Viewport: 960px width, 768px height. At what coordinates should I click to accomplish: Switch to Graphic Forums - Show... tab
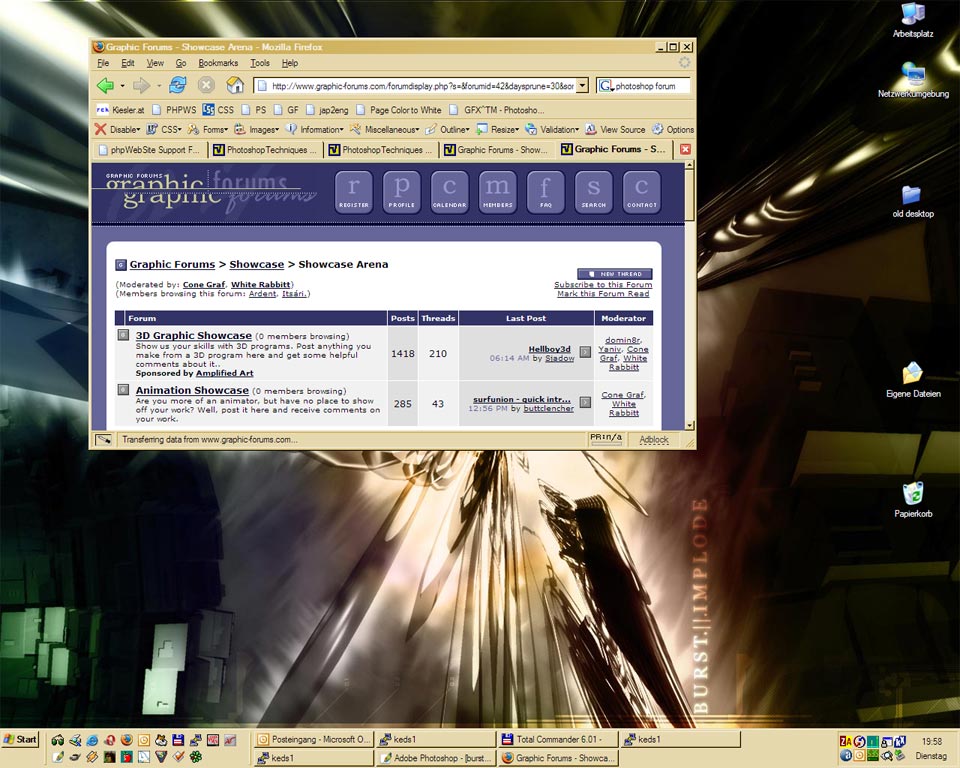click(495, 149)
